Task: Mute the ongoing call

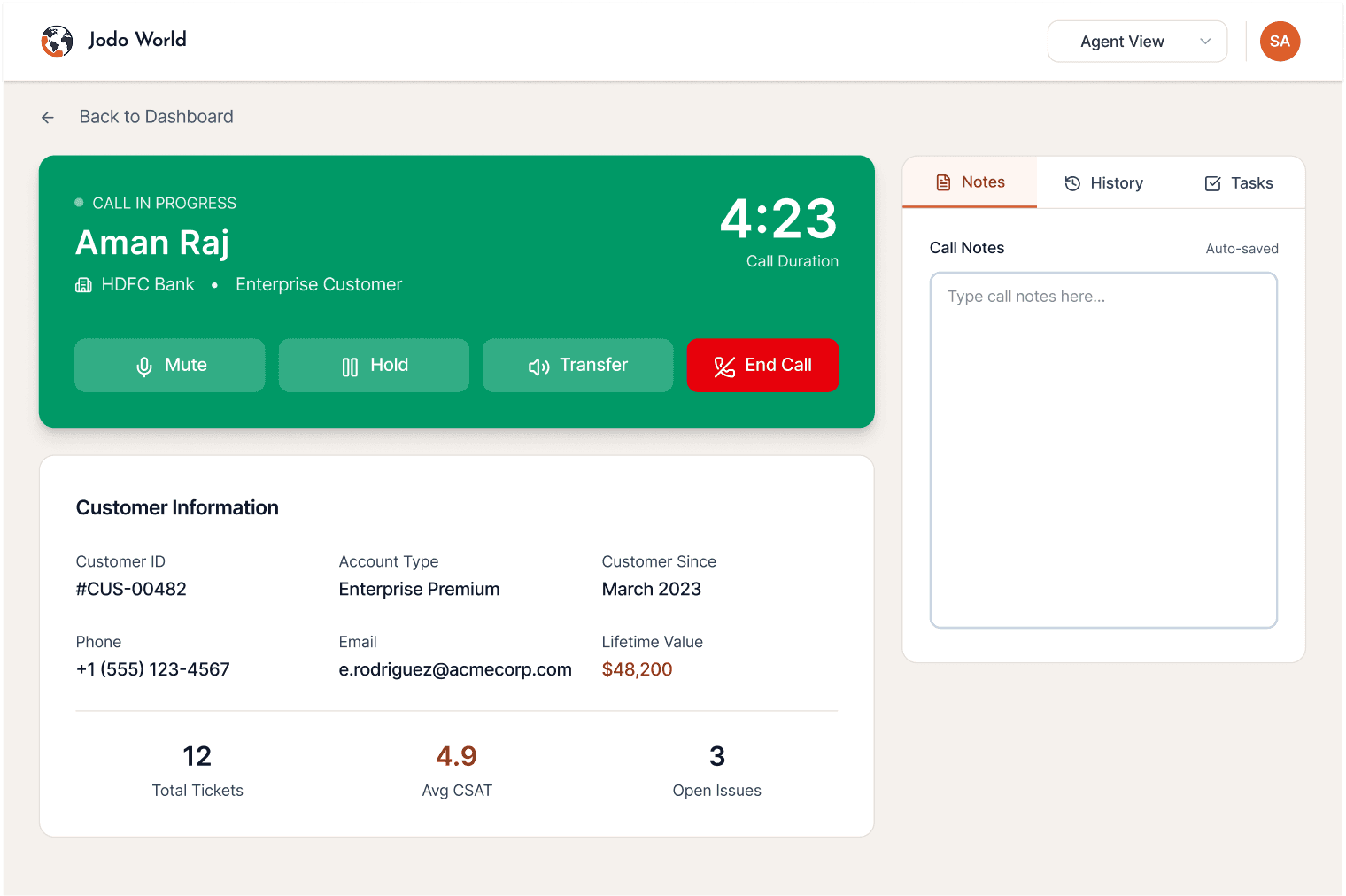Action: click(x=170, y=366)
